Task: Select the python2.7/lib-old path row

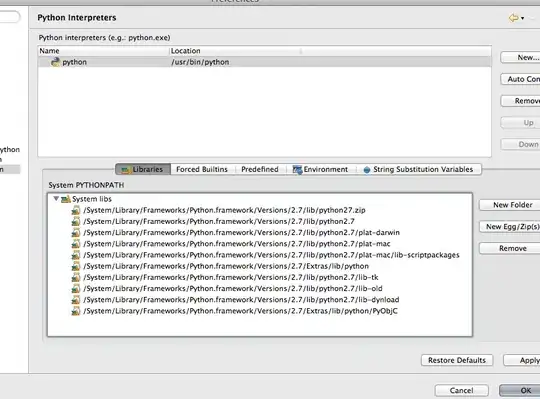Action: click(x=233, y=288)
